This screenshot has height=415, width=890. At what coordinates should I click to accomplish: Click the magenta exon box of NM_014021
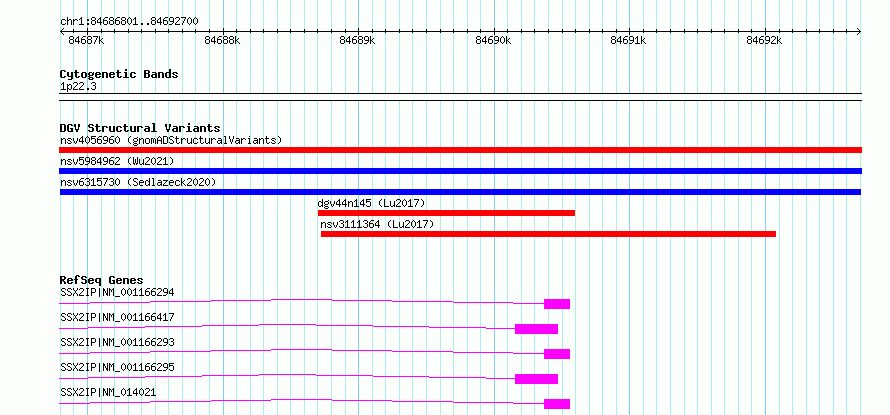[557, 404]
